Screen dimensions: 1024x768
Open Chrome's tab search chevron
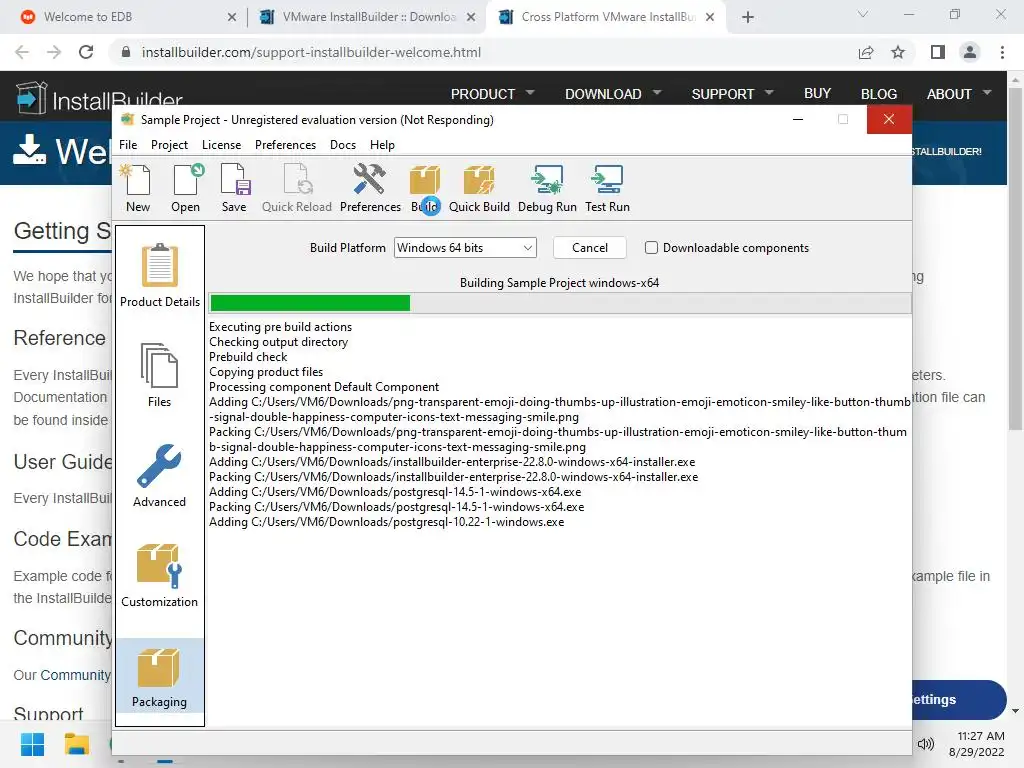coord(863,14)
